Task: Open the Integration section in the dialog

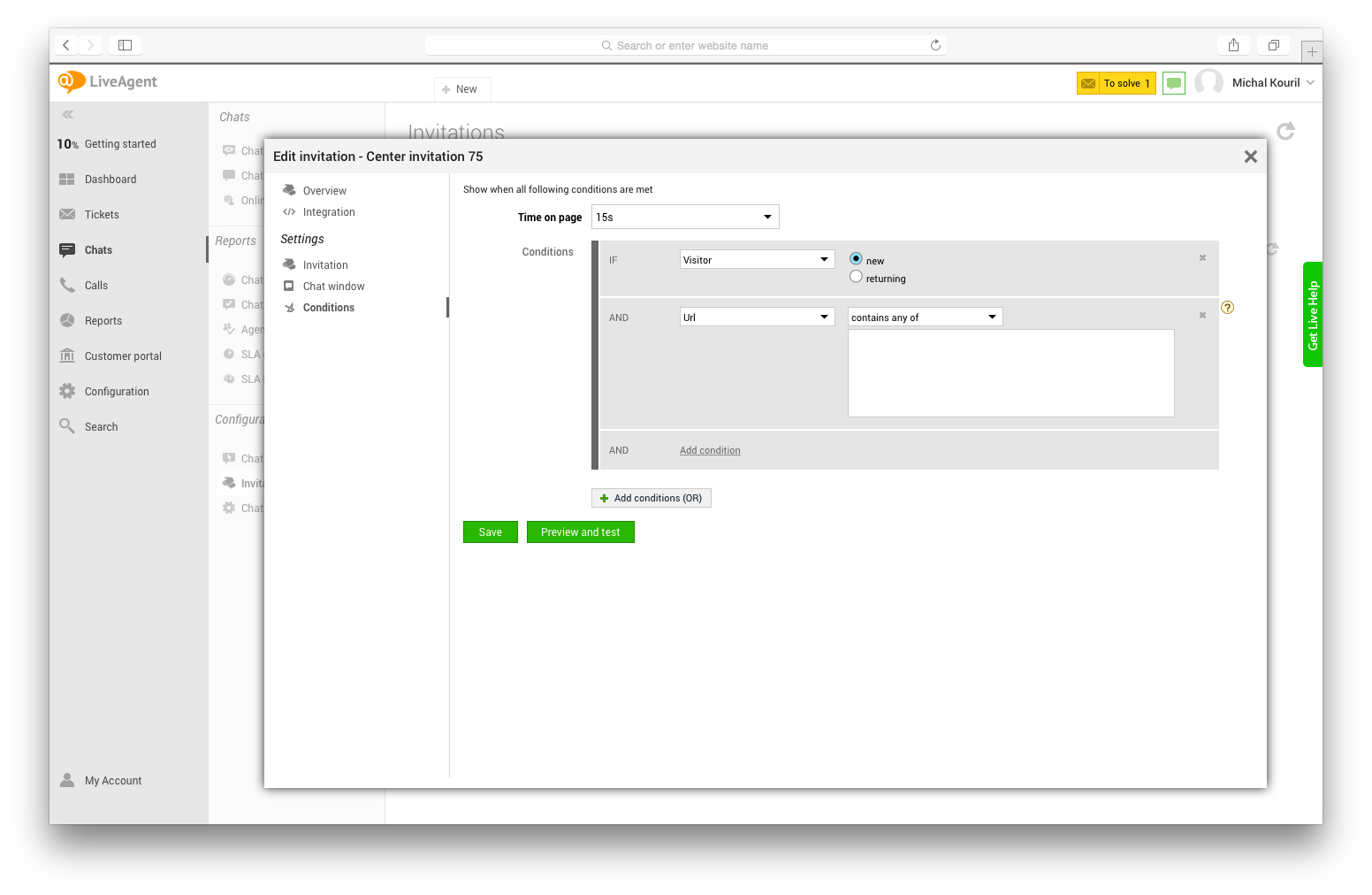Action: (x=329, y=212)
